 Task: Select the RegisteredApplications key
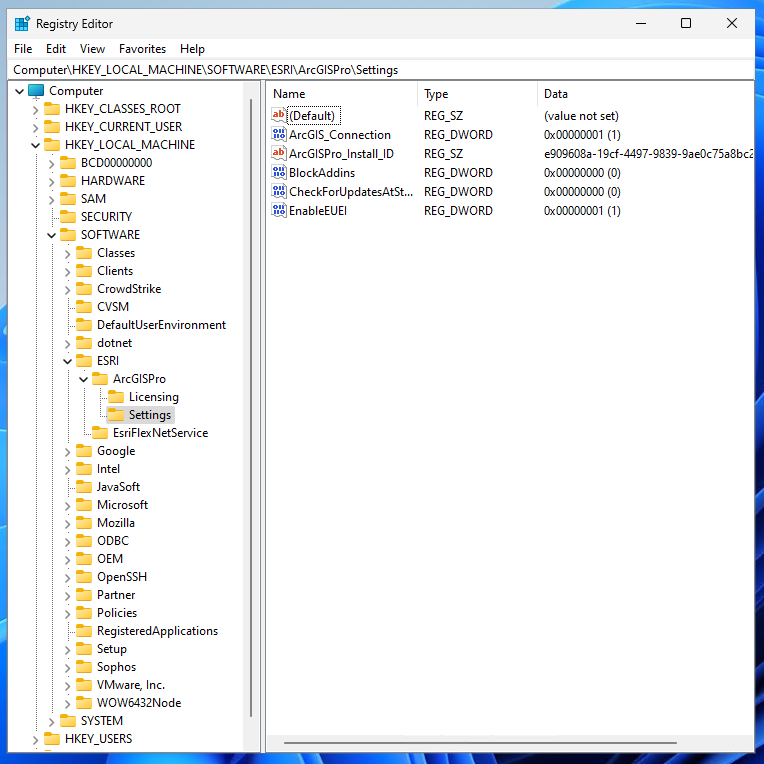click(157, 631)
